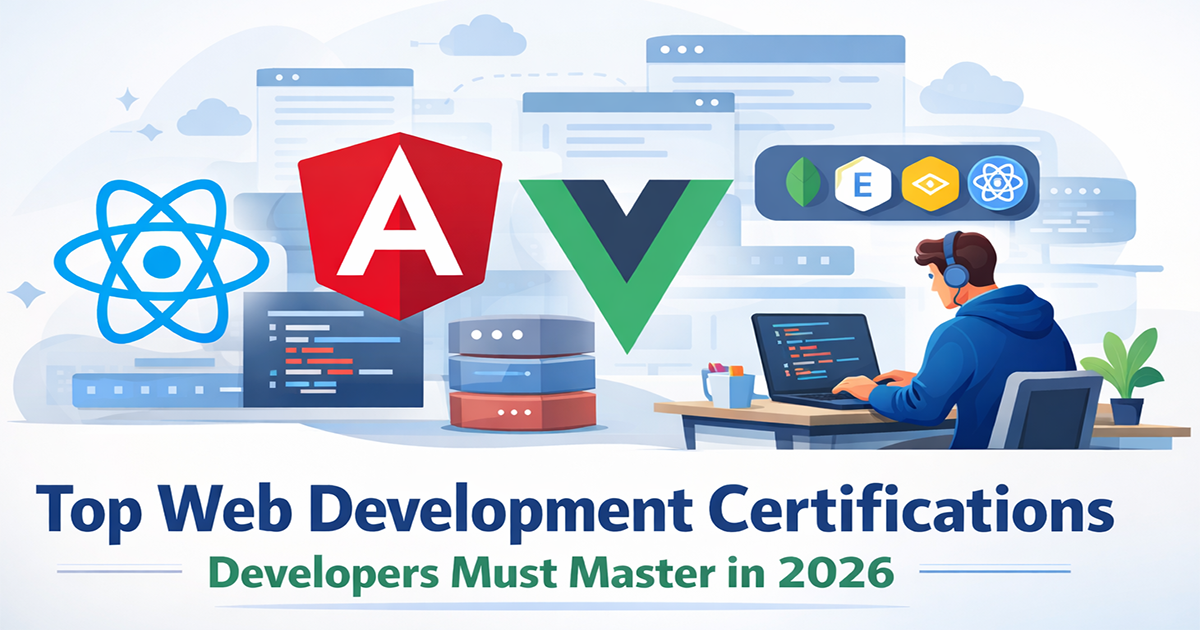Click the "Developers Must Master in 2026" subtitle

point(549,576)
